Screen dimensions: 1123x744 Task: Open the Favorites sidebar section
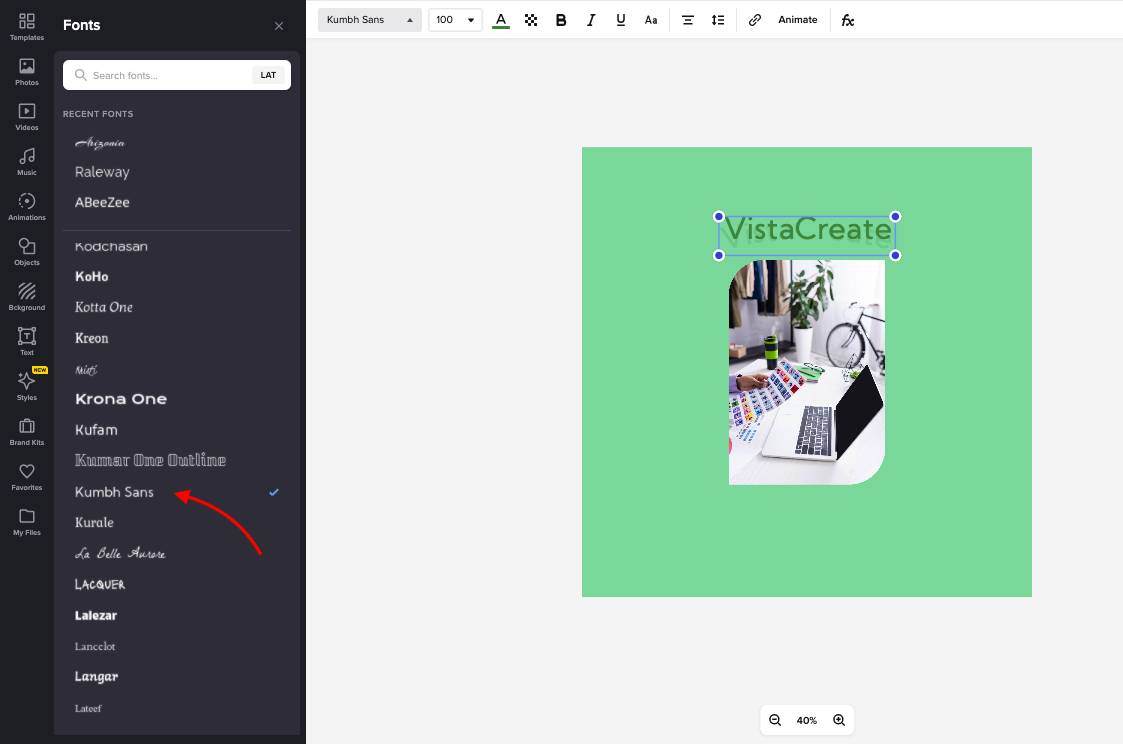[26, 477]
